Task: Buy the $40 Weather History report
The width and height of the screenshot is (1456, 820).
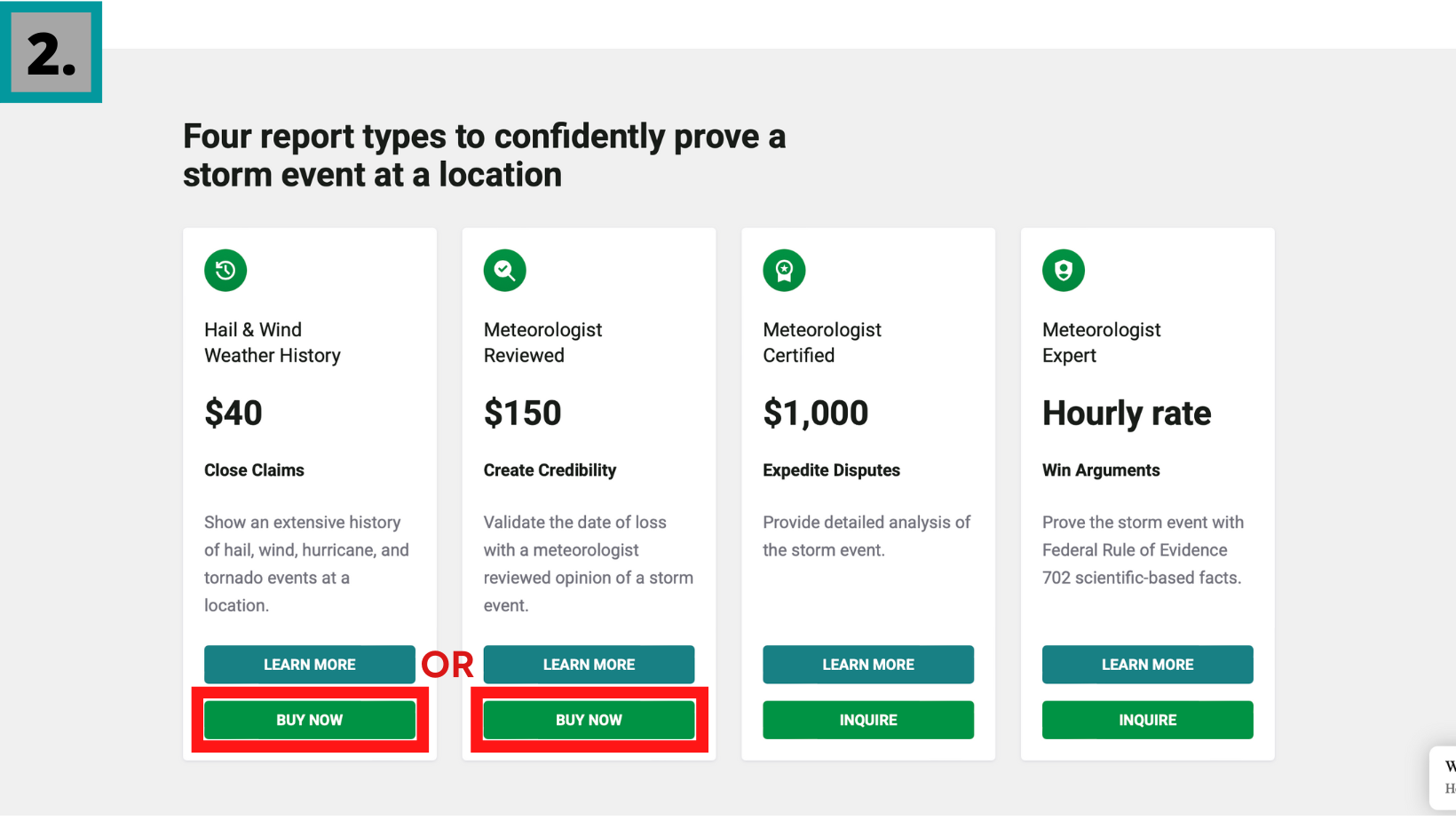Action: 310,720
